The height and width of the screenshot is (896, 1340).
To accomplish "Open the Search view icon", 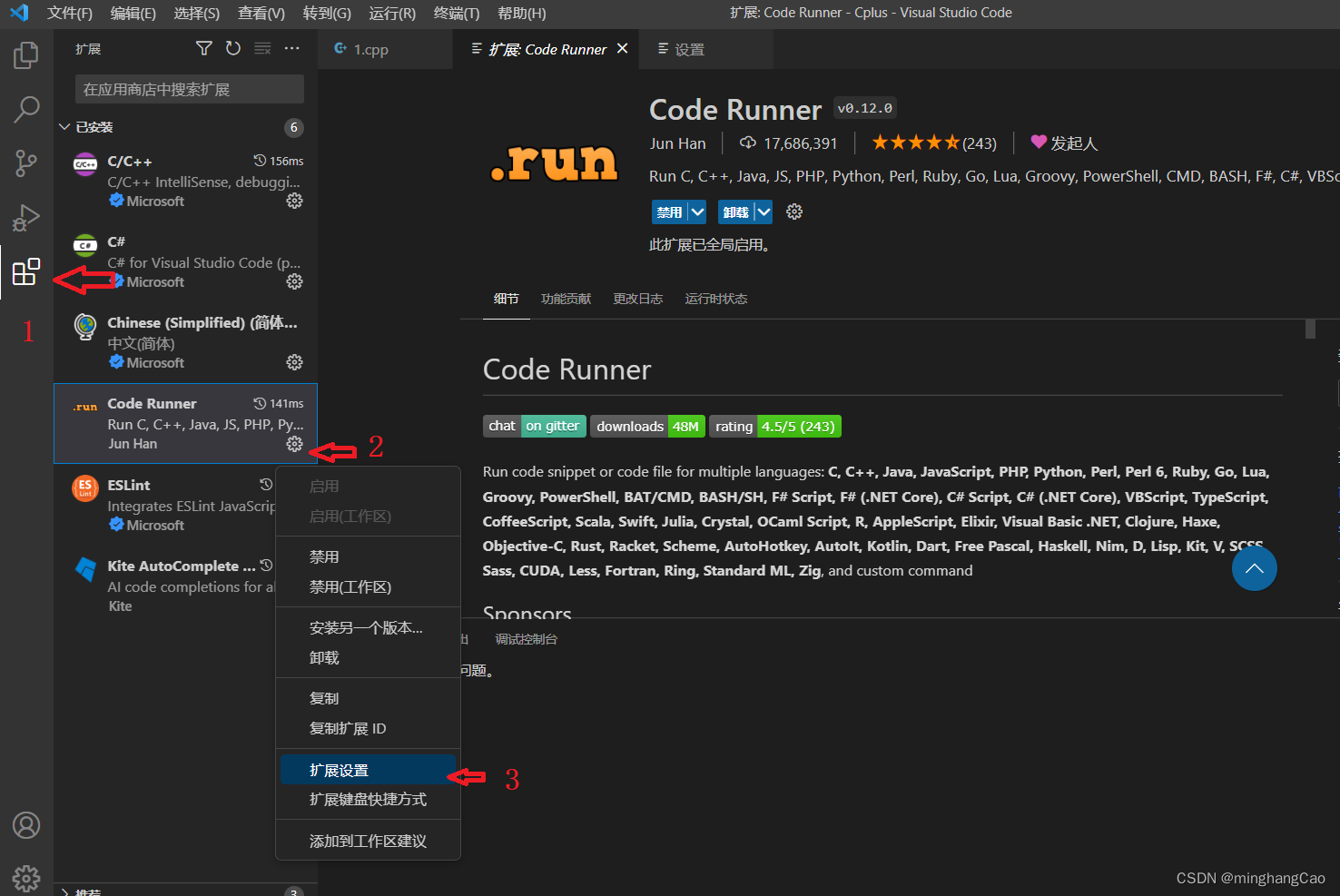I will point(26,109).
